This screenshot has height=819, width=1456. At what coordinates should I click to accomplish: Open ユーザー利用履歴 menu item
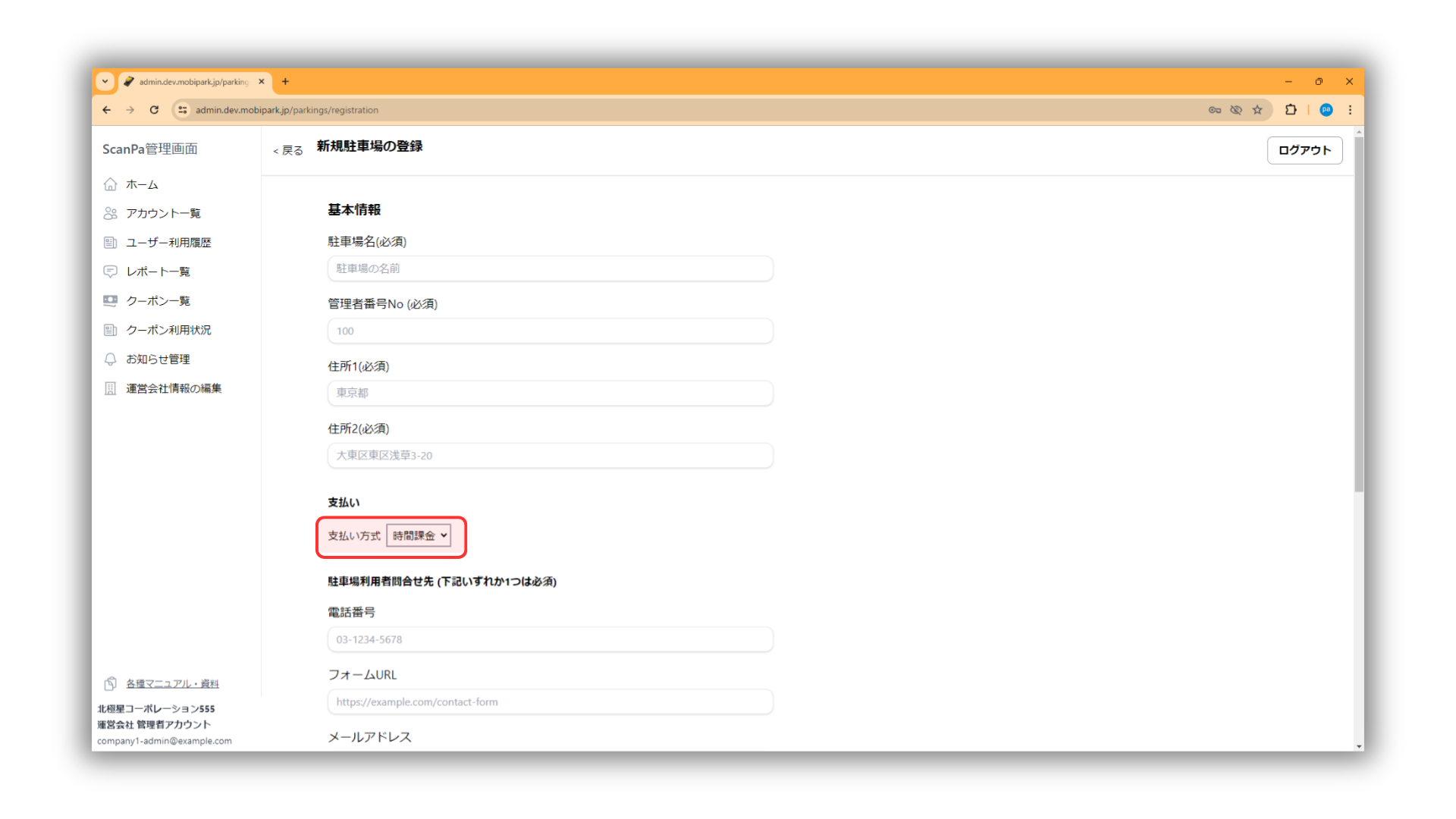coord(168,243)
